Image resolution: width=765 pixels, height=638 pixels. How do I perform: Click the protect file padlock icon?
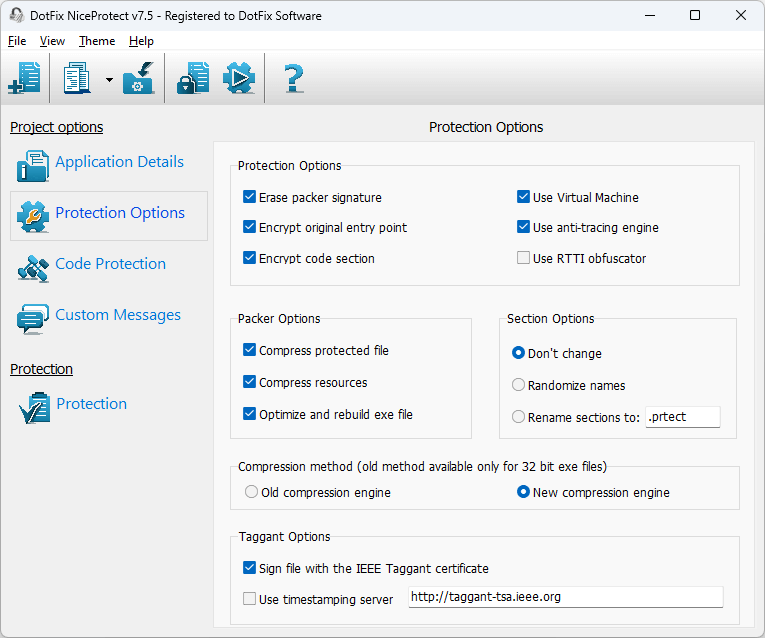click(193, 78)
